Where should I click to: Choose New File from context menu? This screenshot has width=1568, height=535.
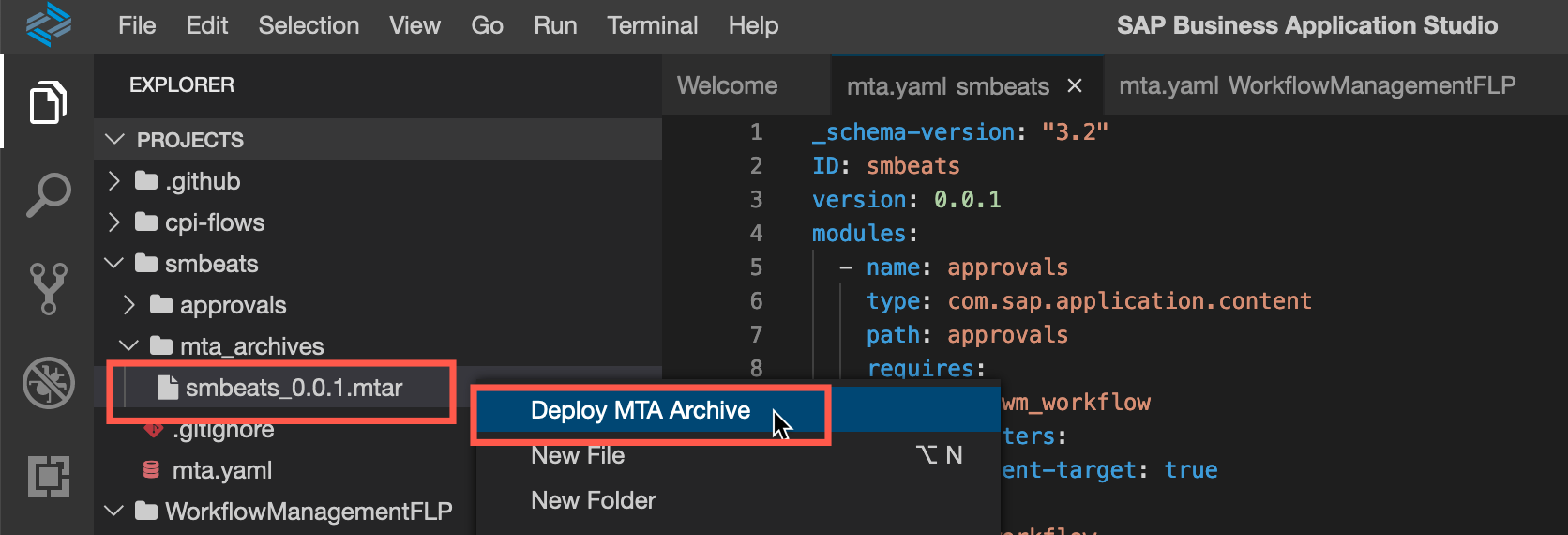pos(739,455)
